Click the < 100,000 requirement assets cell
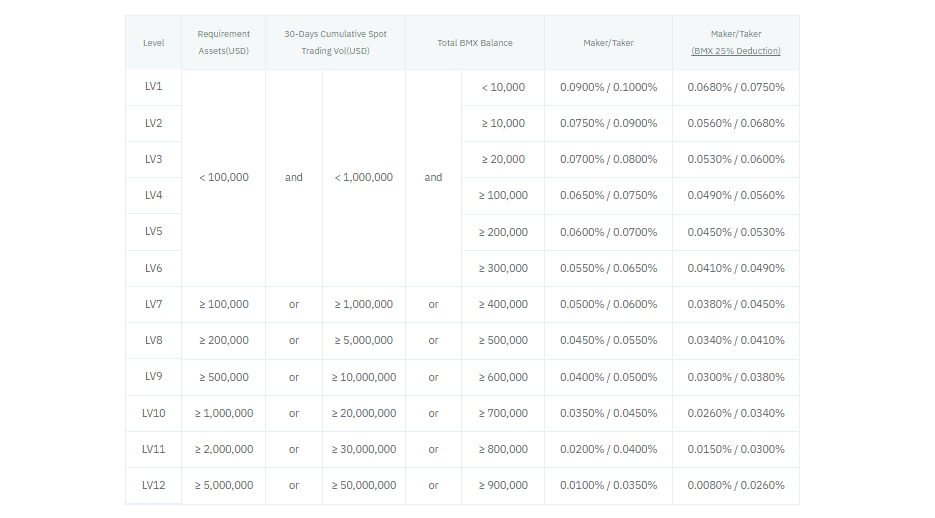Viewport: 935px width, 518px height. click(223, 177)
